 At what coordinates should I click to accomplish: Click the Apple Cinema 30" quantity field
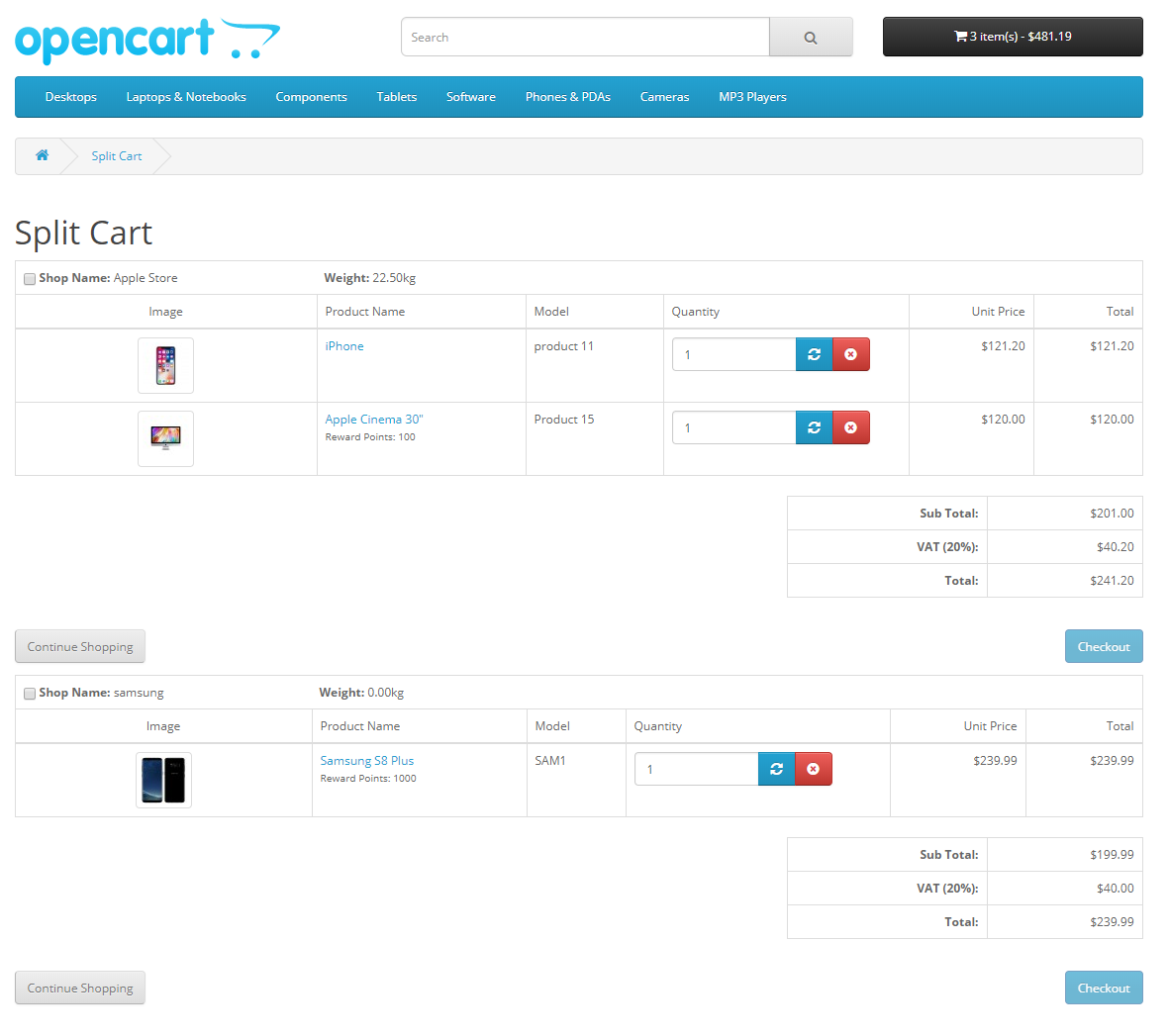[x=734, y=427]
